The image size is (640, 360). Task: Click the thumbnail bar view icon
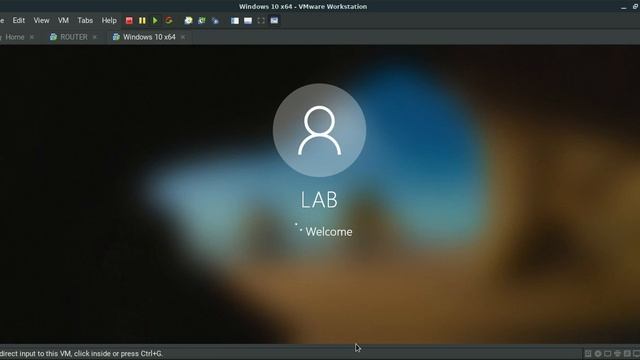pyautogui.click(x=248, y=20)
